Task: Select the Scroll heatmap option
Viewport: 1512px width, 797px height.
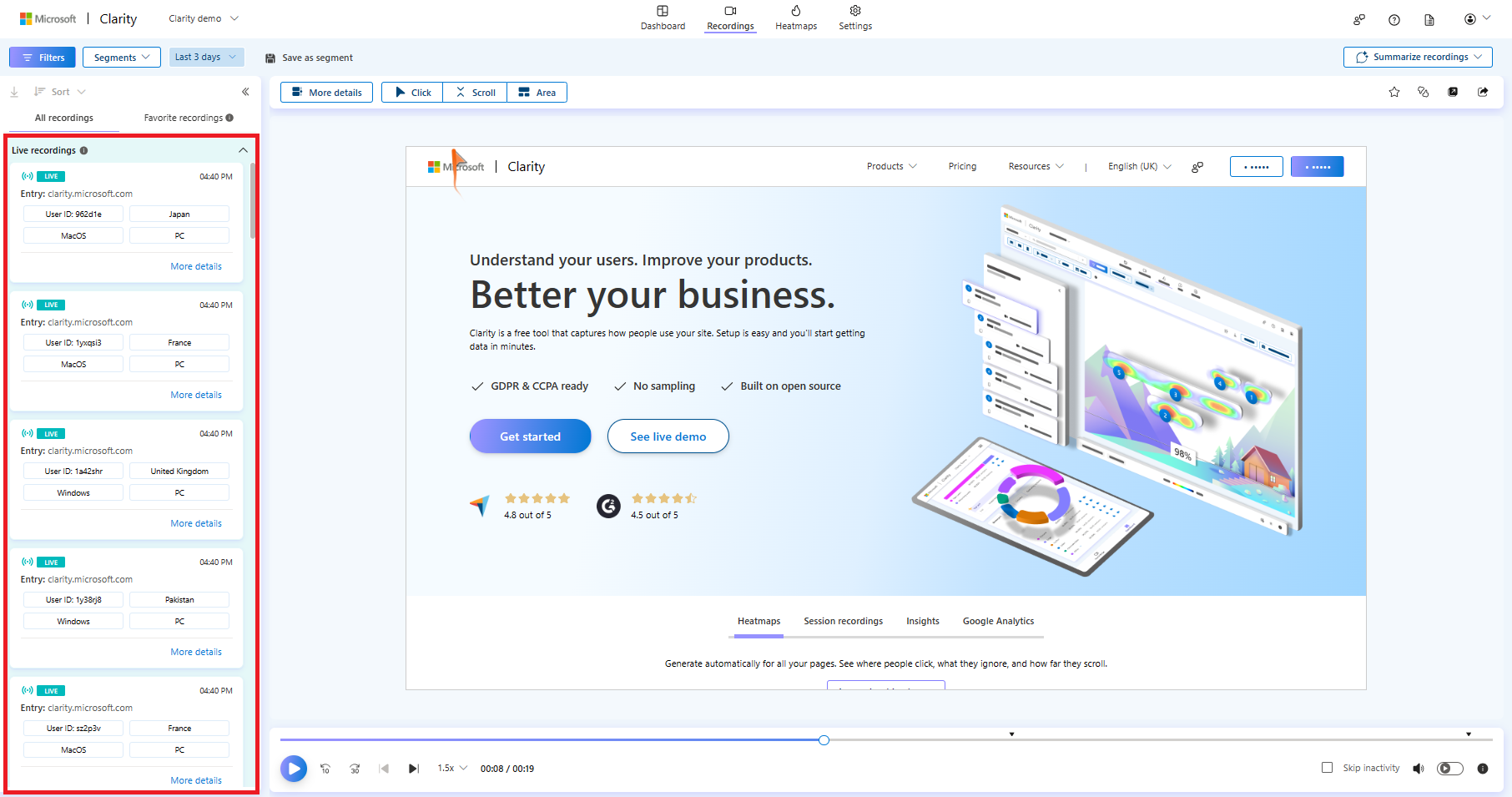Action: point(475,93)
